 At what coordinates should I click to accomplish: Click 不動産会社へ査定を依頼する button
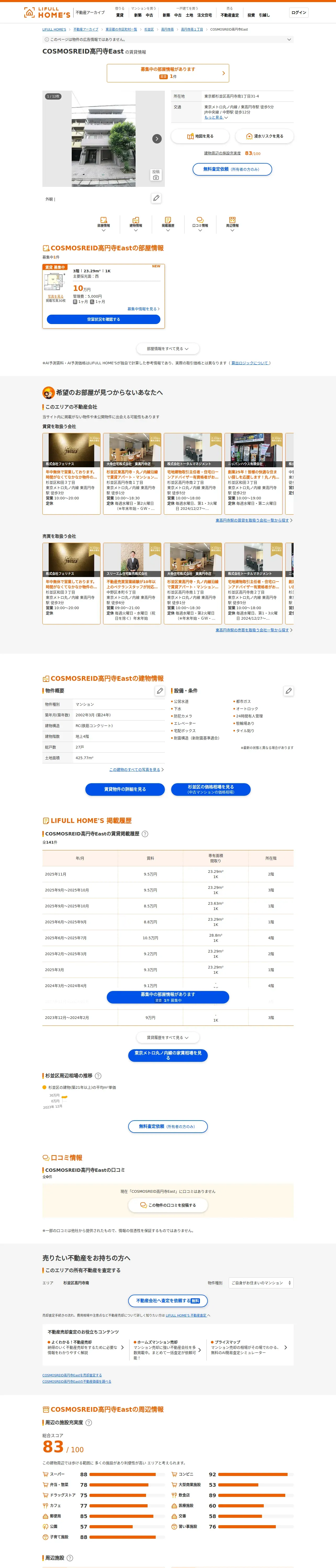[168, 1301]
